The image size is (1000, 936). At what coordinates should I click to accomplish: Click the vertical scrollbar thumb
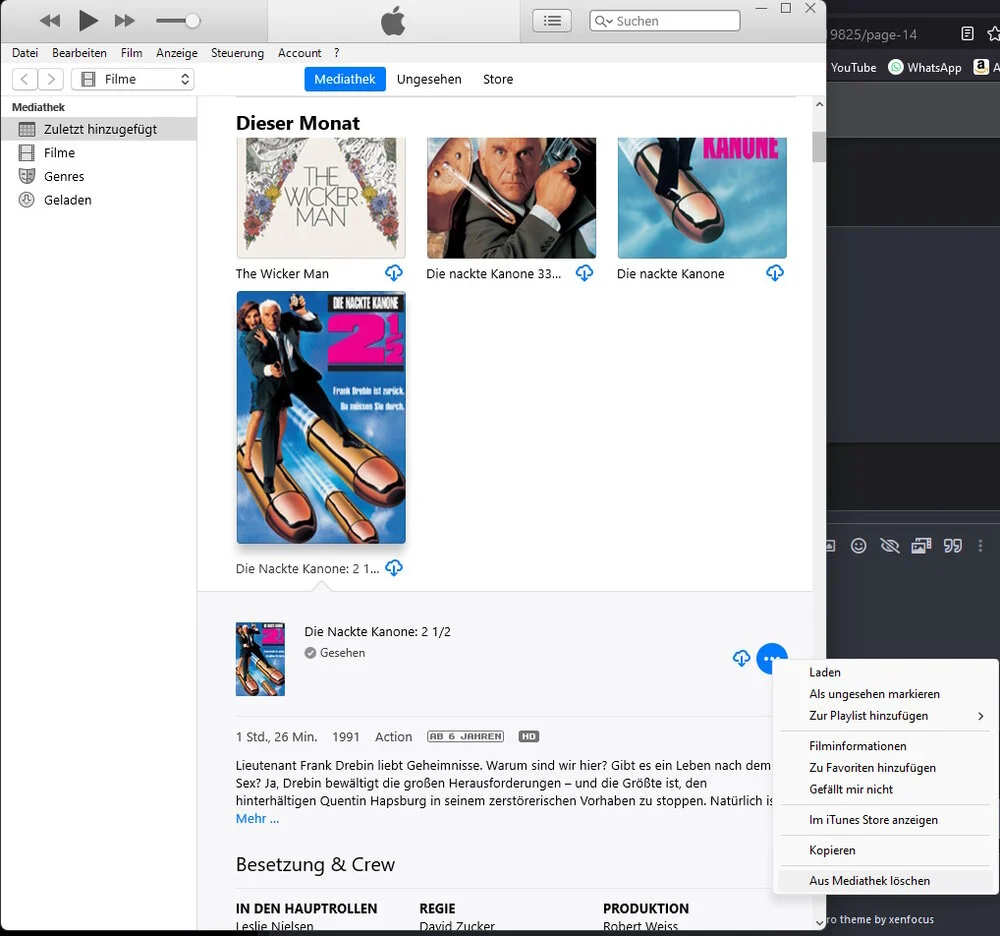tap(820, 147)
